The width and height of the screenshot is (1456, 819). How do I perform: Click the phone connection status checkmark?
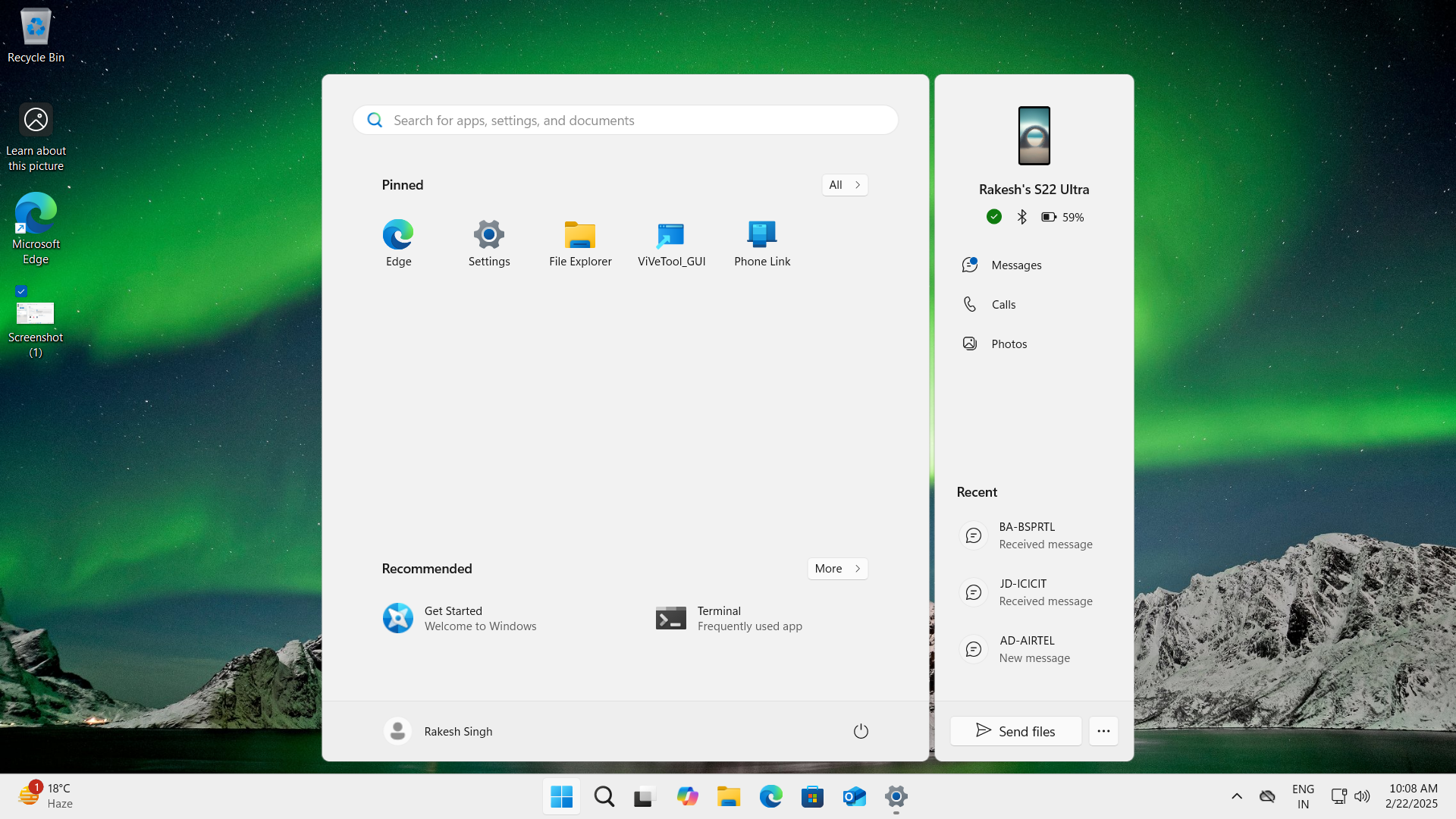click(x=993, y=217)
